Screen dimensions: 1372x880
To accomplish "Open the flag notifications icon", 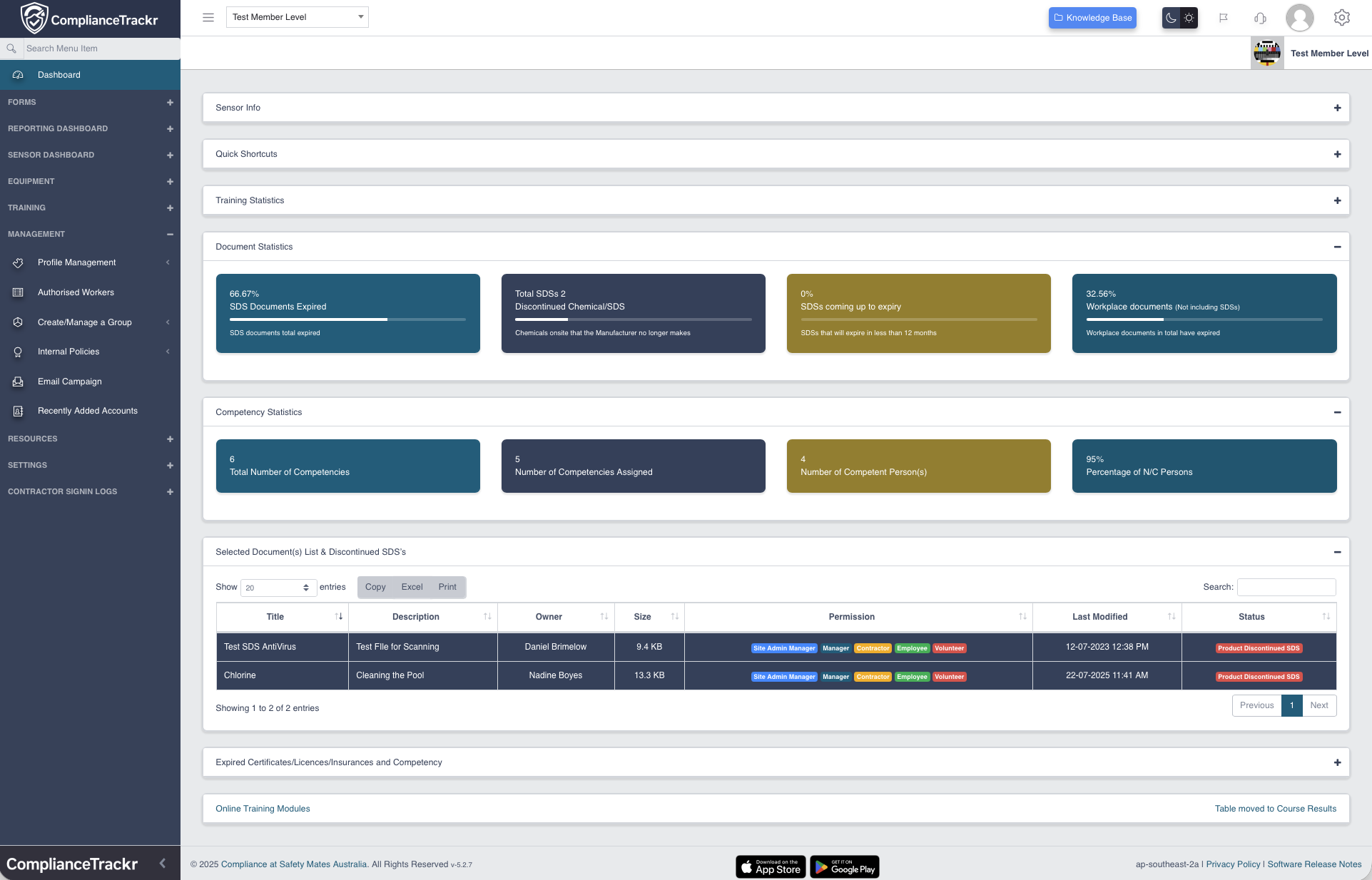I will (x=1223, y=18).
